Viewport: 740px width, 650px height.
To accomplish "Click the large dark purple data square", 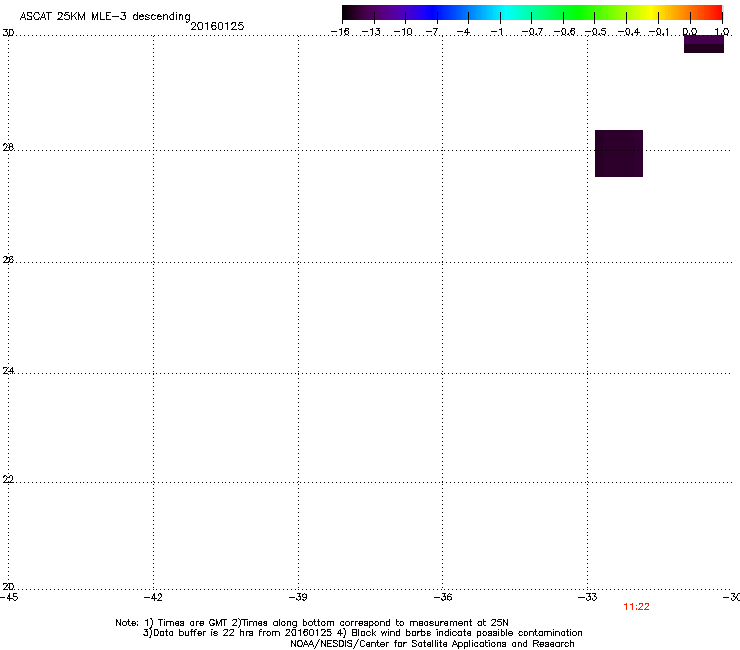I will click(619, 153).
